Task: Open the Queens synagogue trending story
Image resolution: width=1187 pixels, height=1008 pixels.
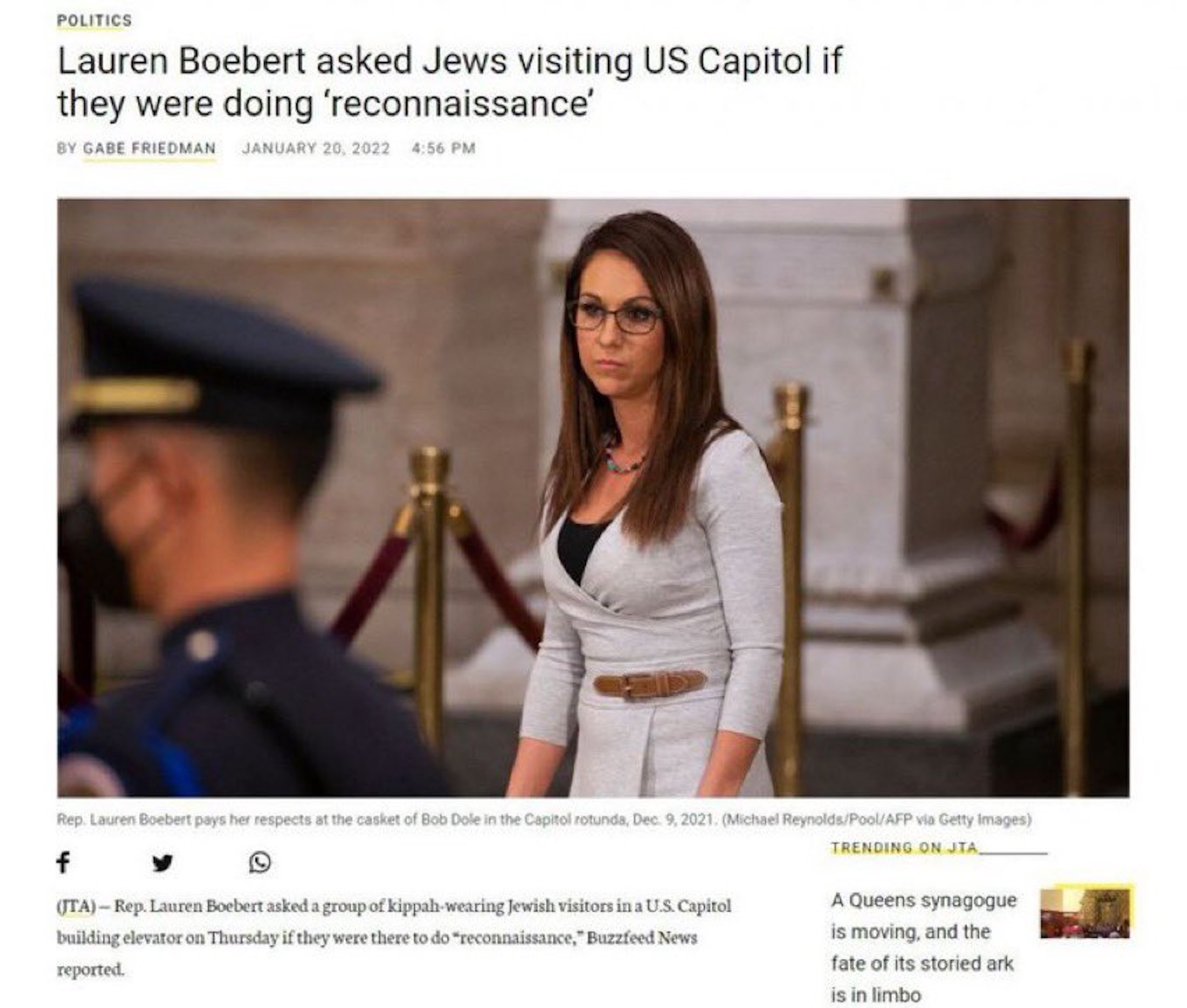Action: [x=923, y=947]
